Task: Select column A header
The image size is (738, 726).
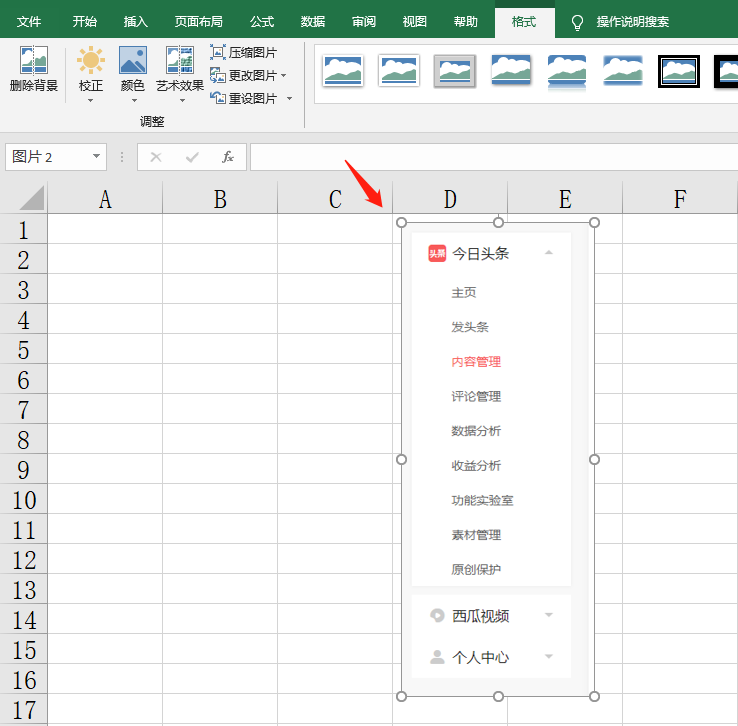Action: 105,199
